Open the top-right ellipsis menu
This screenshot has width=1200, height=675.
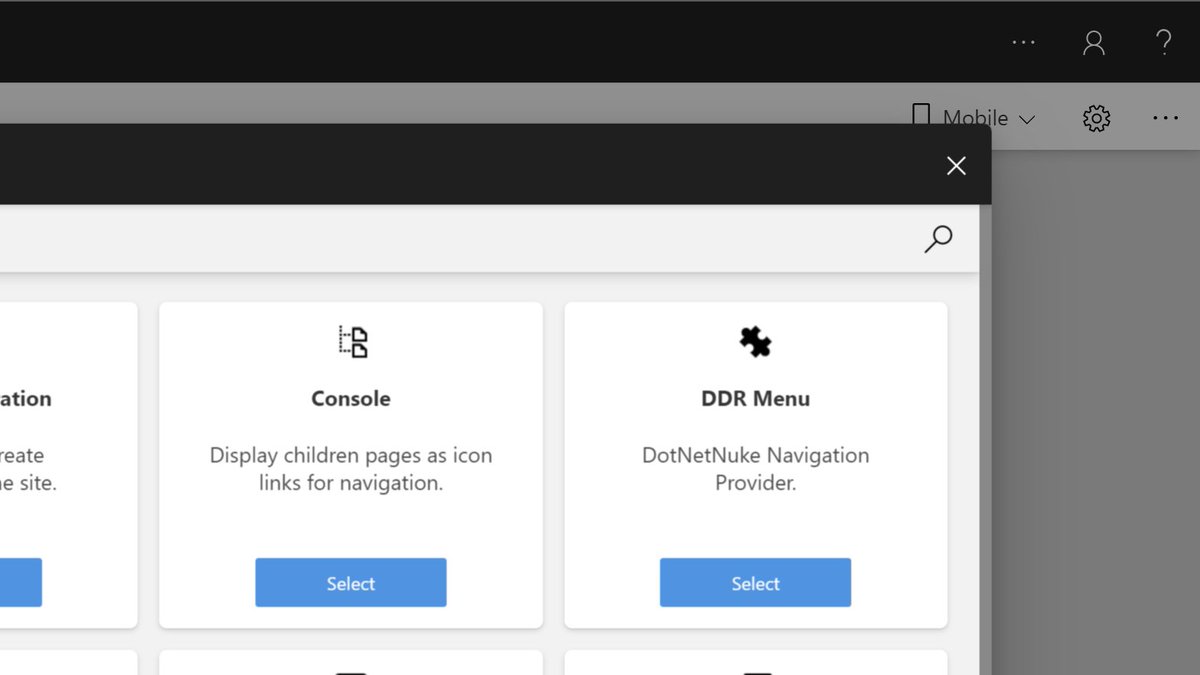1023,42
